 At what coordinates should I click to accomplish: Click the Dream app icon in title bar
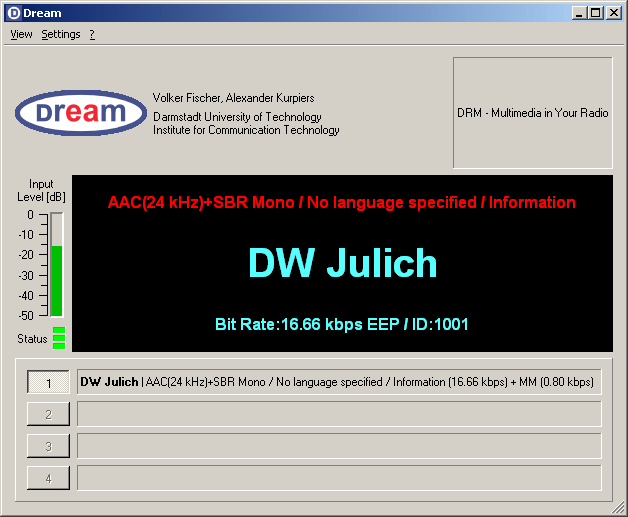pos(13,12)
